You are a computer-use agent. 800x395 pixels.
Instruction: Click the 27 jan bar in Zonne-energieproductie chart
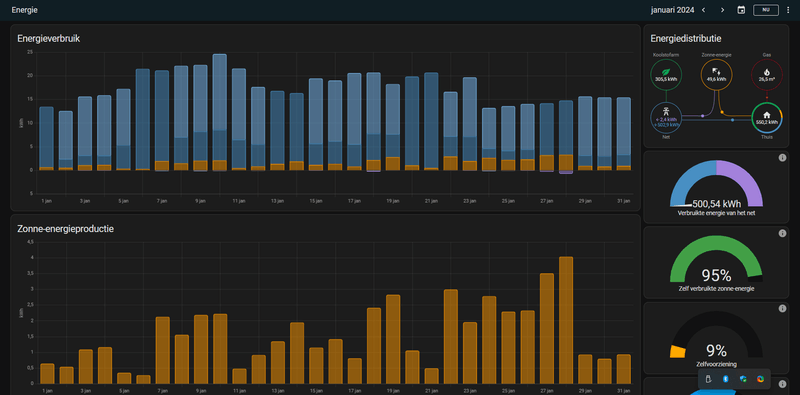[546, 329]
